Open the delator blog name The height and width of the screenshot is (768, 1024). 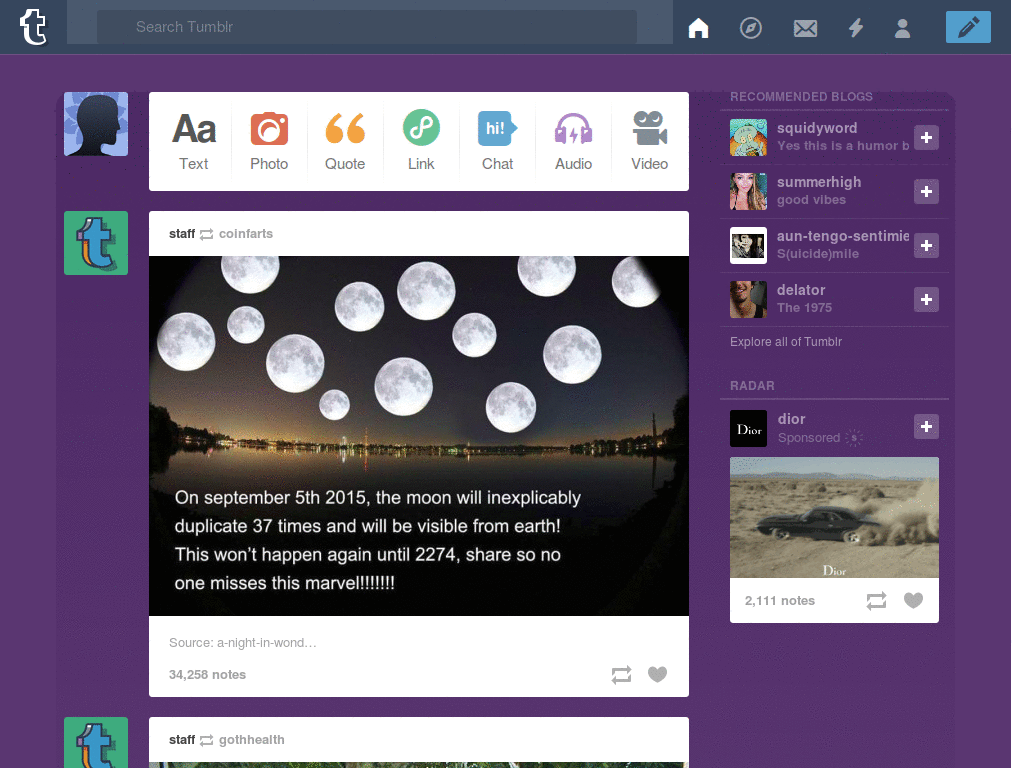coord(801,290)
